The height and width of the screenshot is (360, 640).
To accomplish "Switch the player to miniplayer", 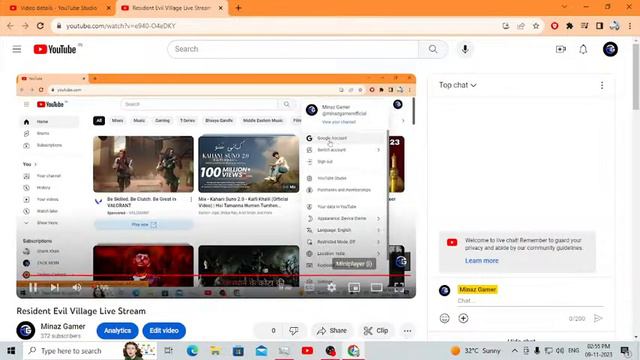I will coord(354,287).
